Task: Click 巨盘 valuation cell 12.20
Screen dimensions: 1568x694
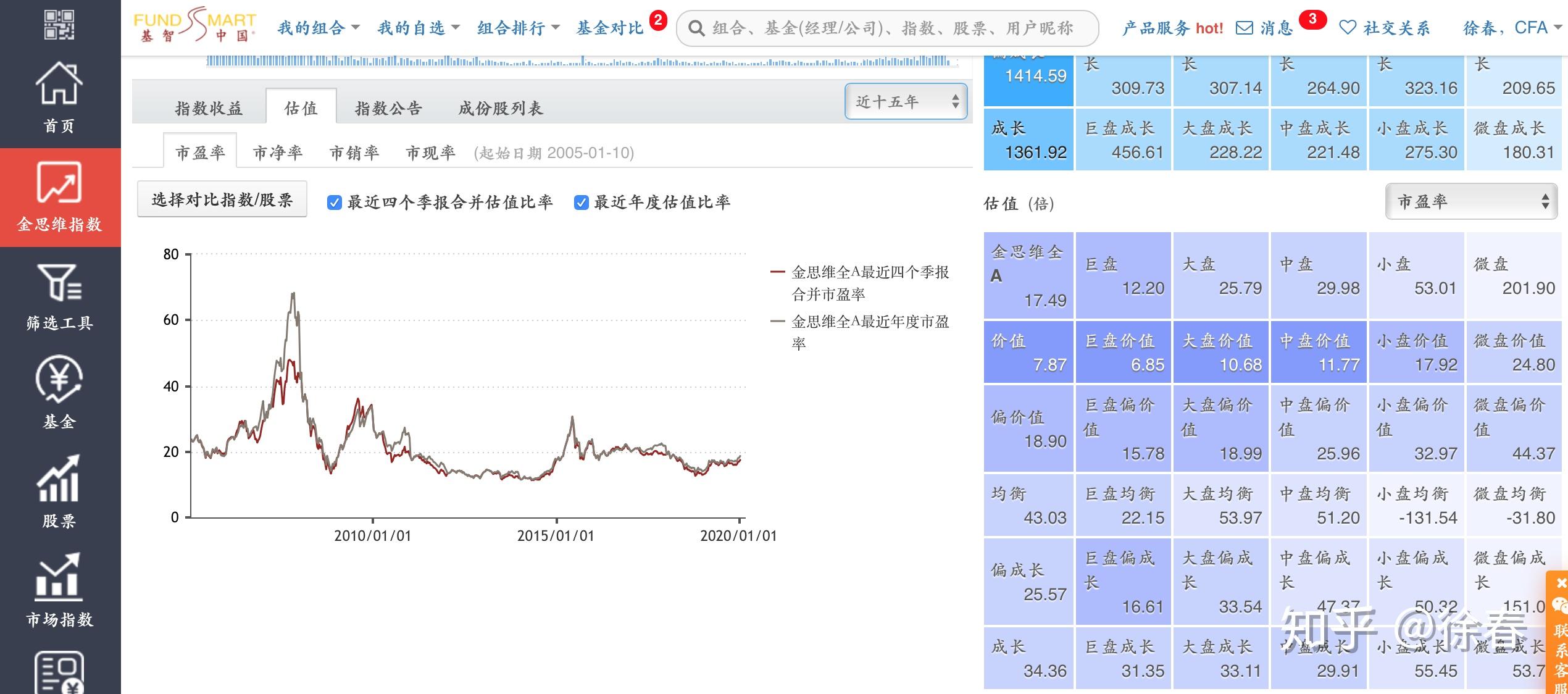Action: [1124, 275]
